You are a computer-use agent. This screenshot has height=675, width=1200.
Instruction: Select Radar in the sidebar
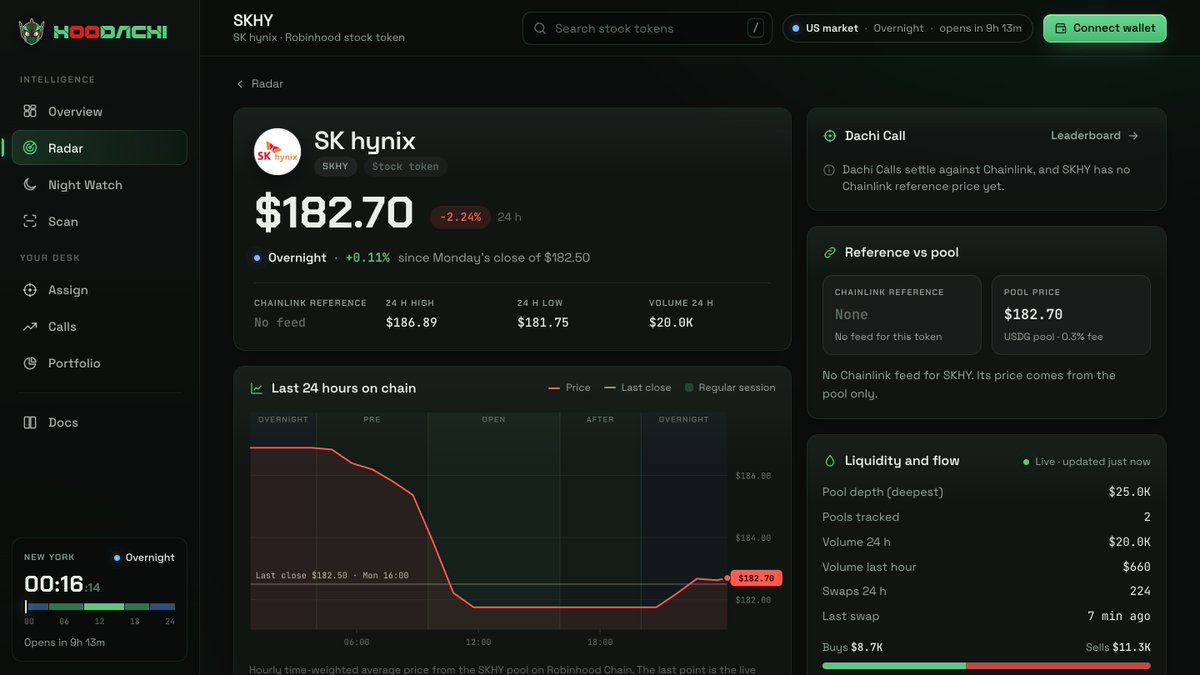tap(100, 148)
